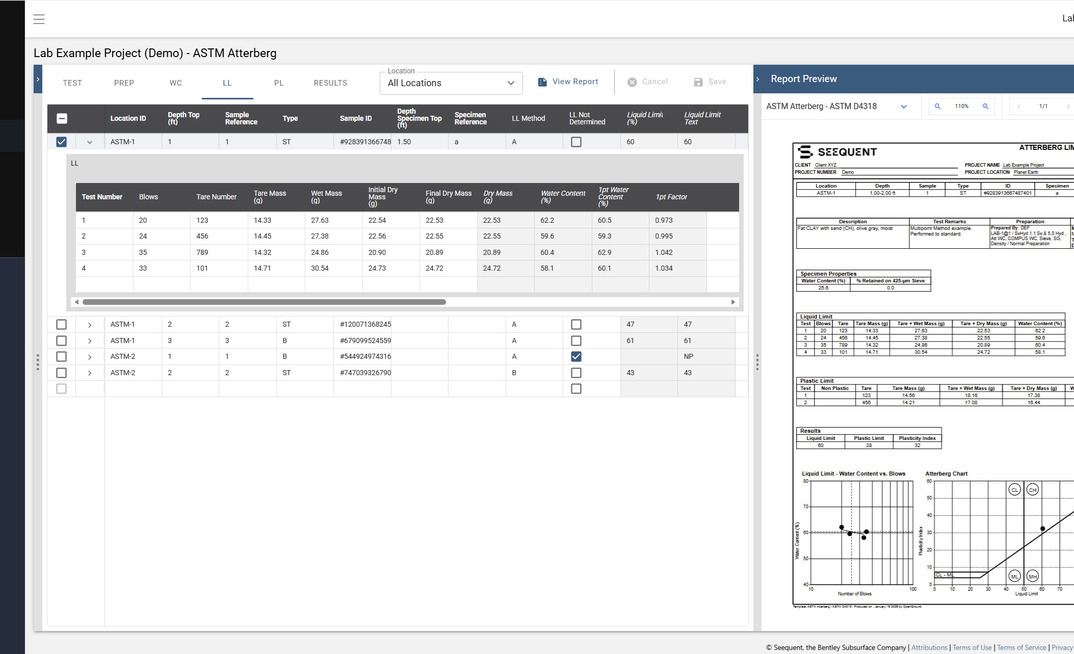Open the All Locations dropdown
1074x654 pixels.
coord(451,83)
